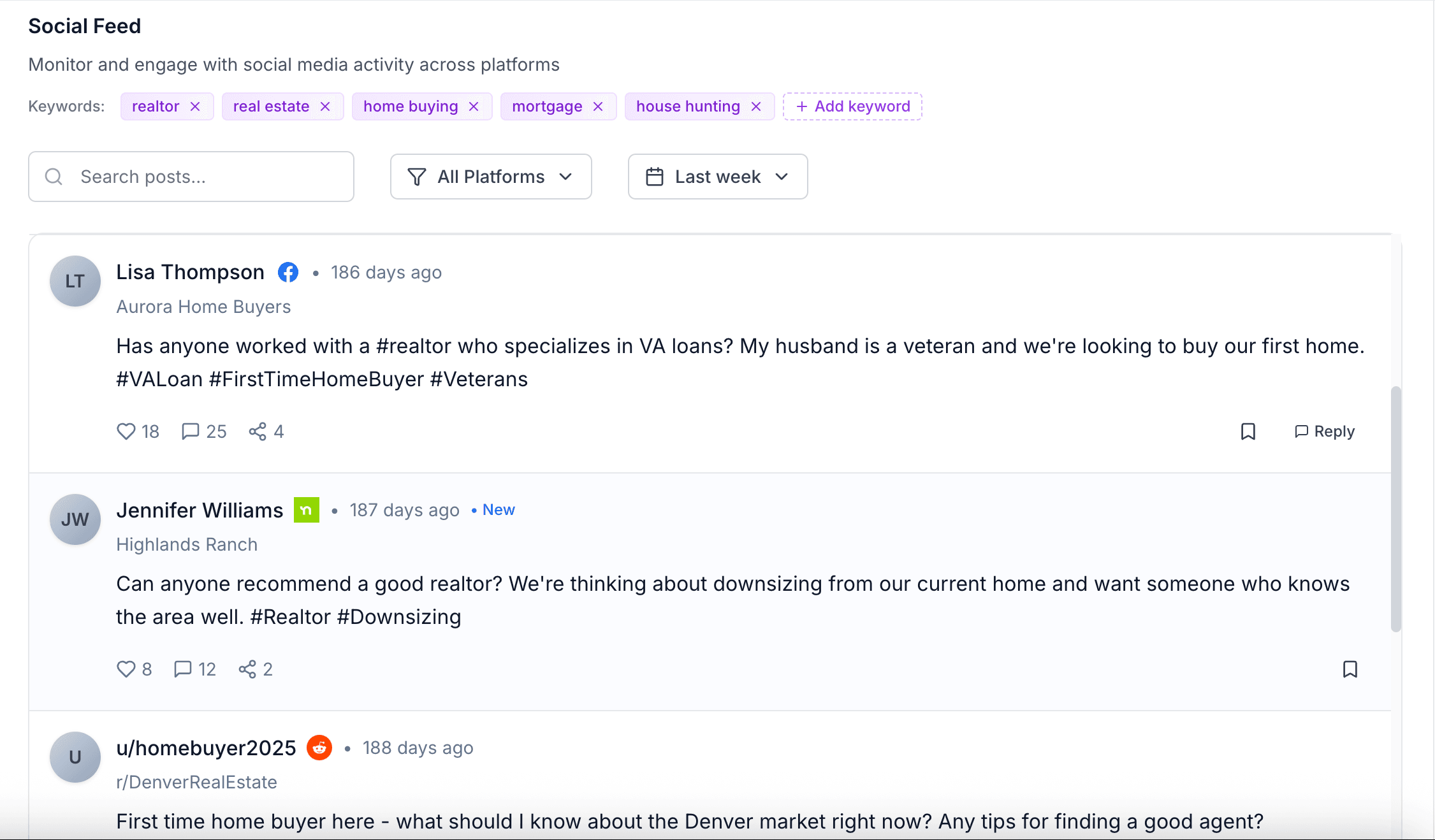Select the home buying keyword tag
Image resolution: width=1435 pixels, height=840 pixels.
click(410, 106)
